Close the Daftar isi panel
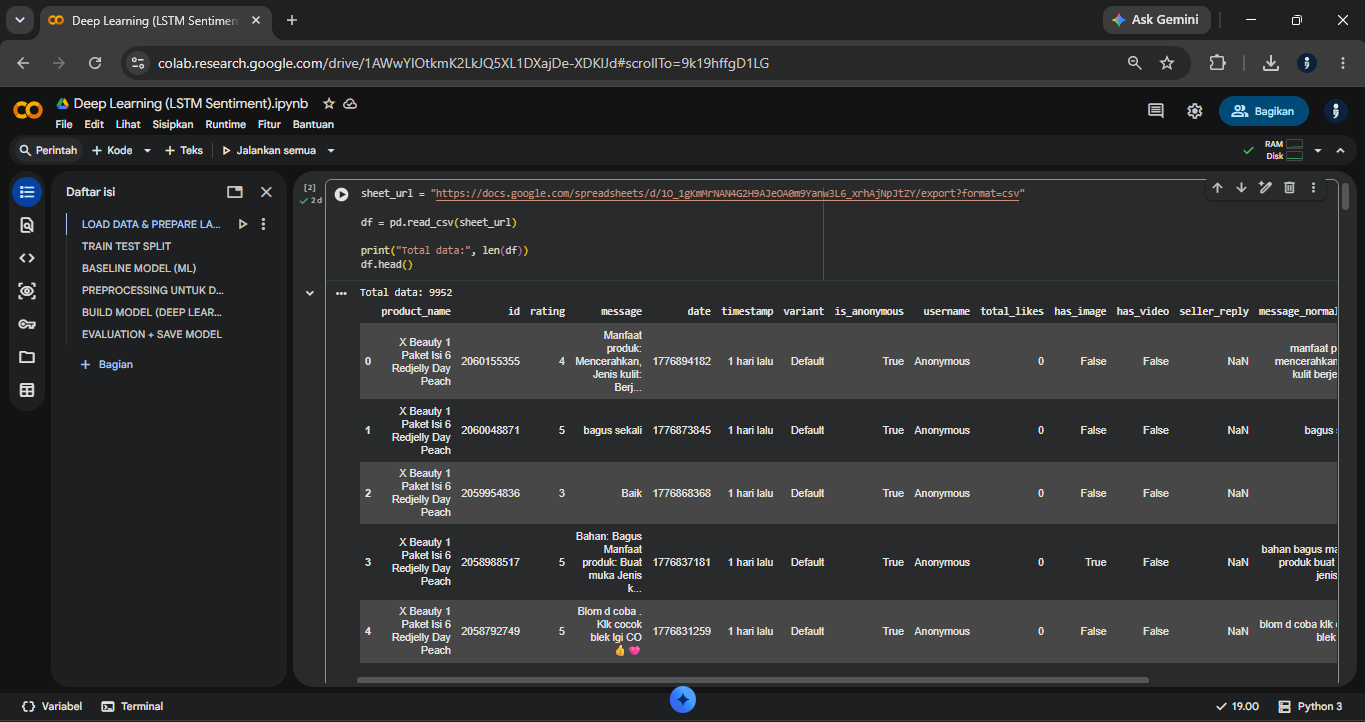Viewport: 1365px width, 722px height. pos(266,192)
